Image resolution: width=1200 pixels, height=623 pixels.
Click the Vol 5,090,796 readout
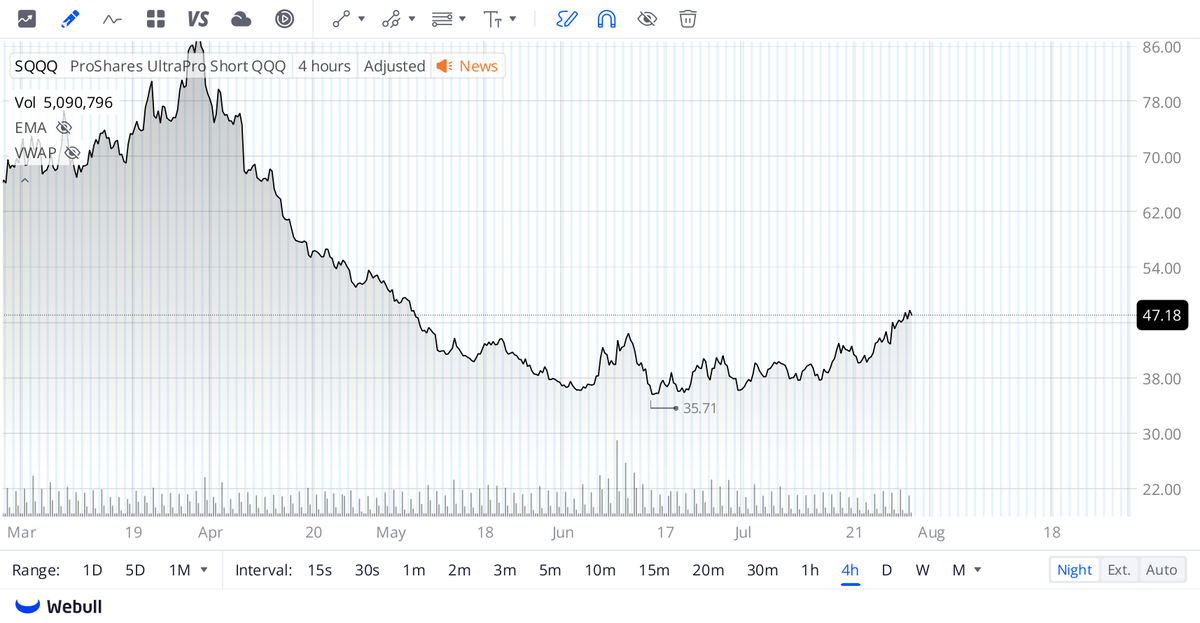coord(63,102)
